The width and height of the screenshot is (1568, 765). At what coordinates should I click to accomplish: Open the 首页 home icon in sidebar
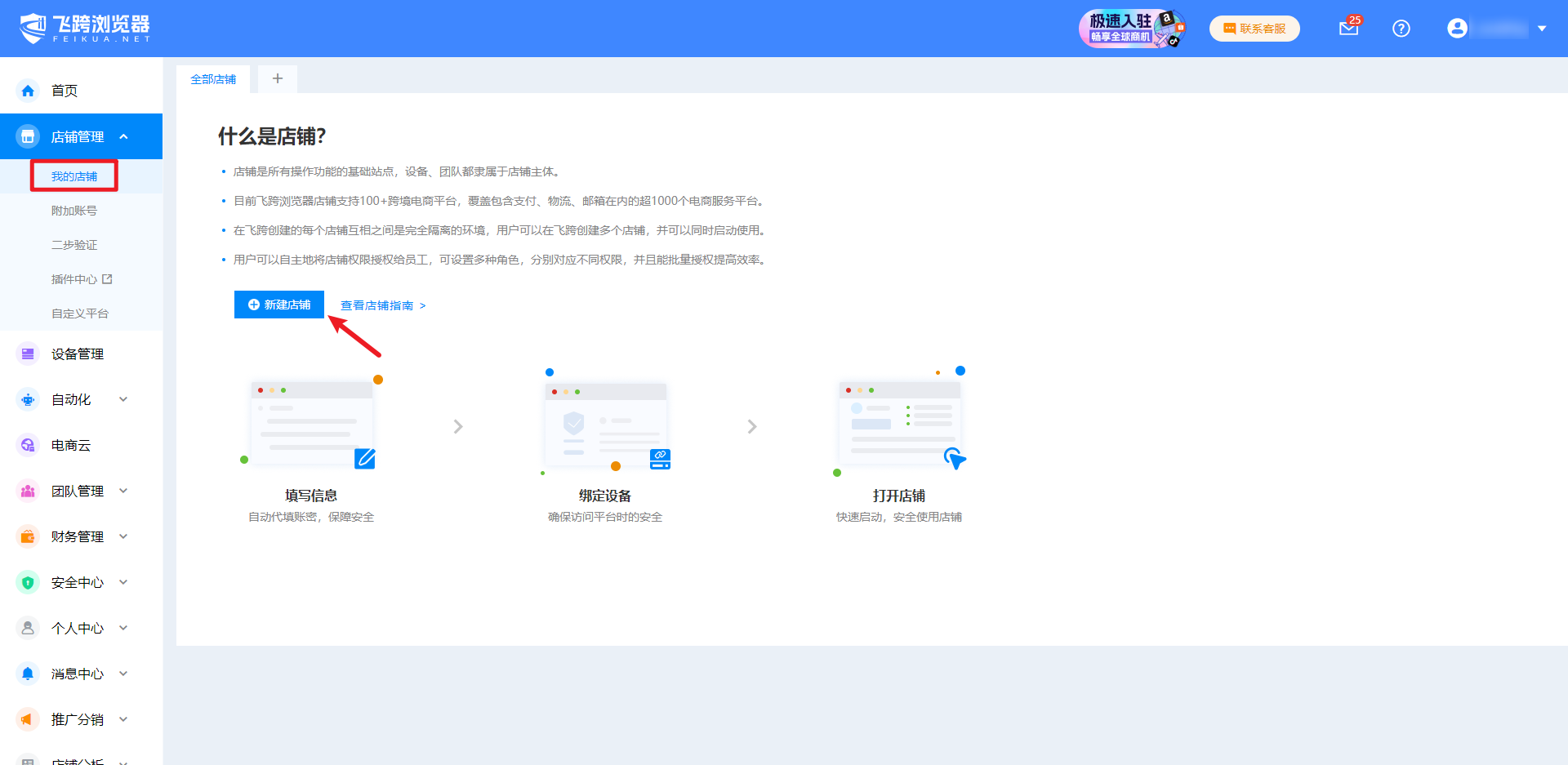coord(28,91)
